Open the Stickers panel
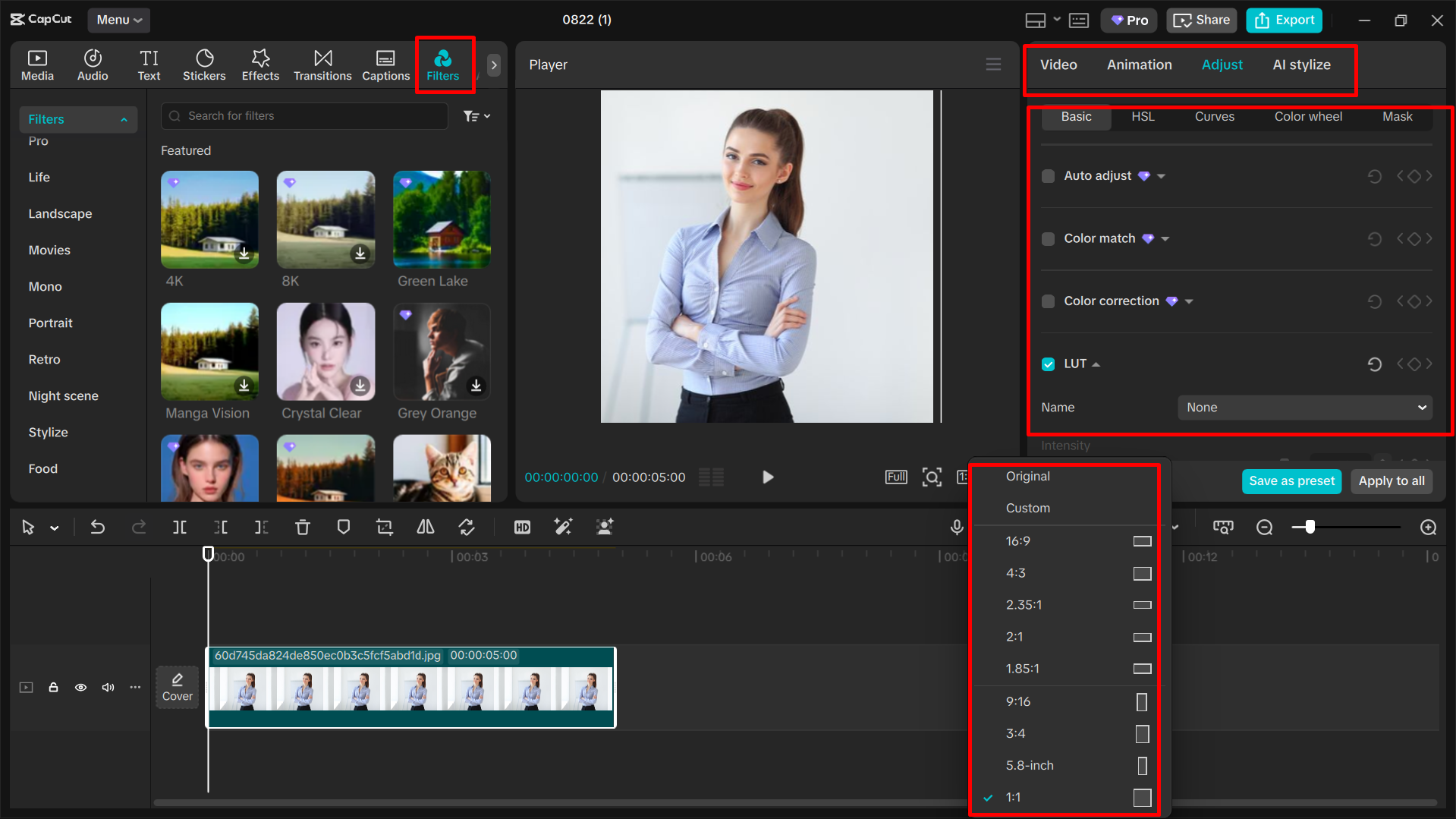 204,65
